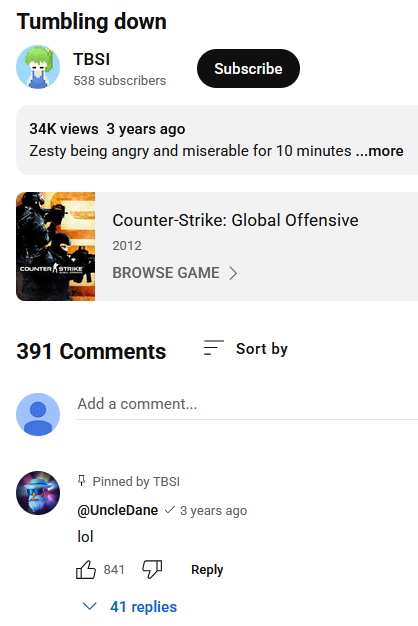Expand the 41 replies thread
Viewport: 418px width, 626px height.
tap(129, 607)
